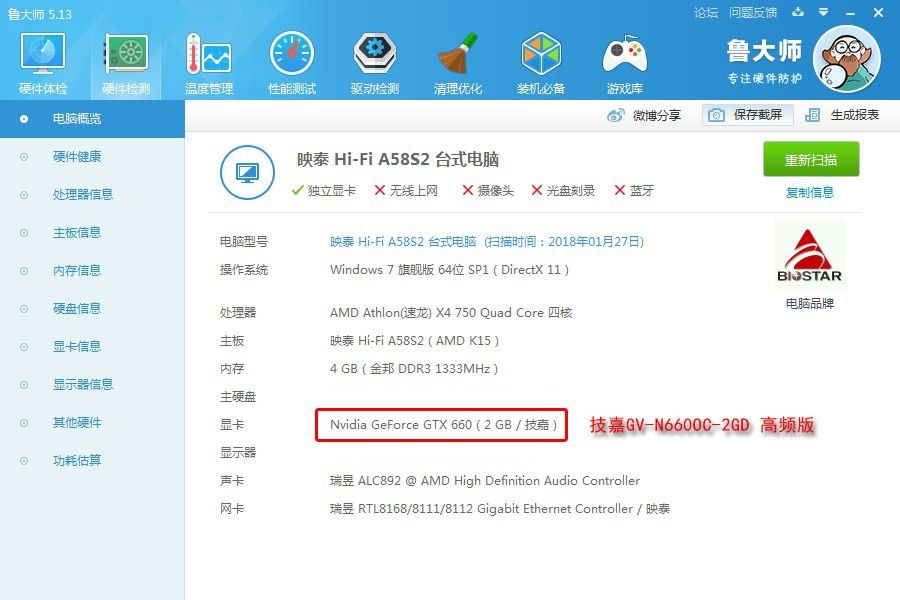Screen dimensions: 900x600
Task: Click 保存截屏 save screenshot button
Action: (x=747, y=115)
